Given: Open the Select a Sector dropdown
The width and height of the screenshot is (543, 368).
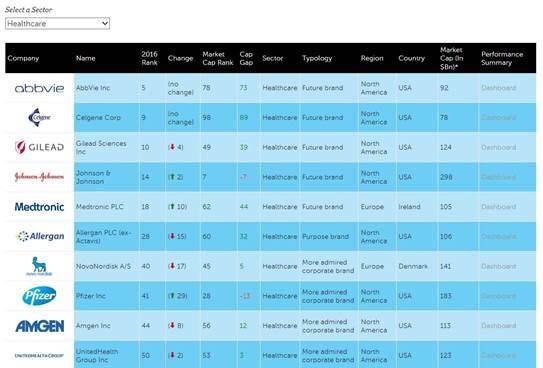Looking at the screenshot, I should pos(57,24).
